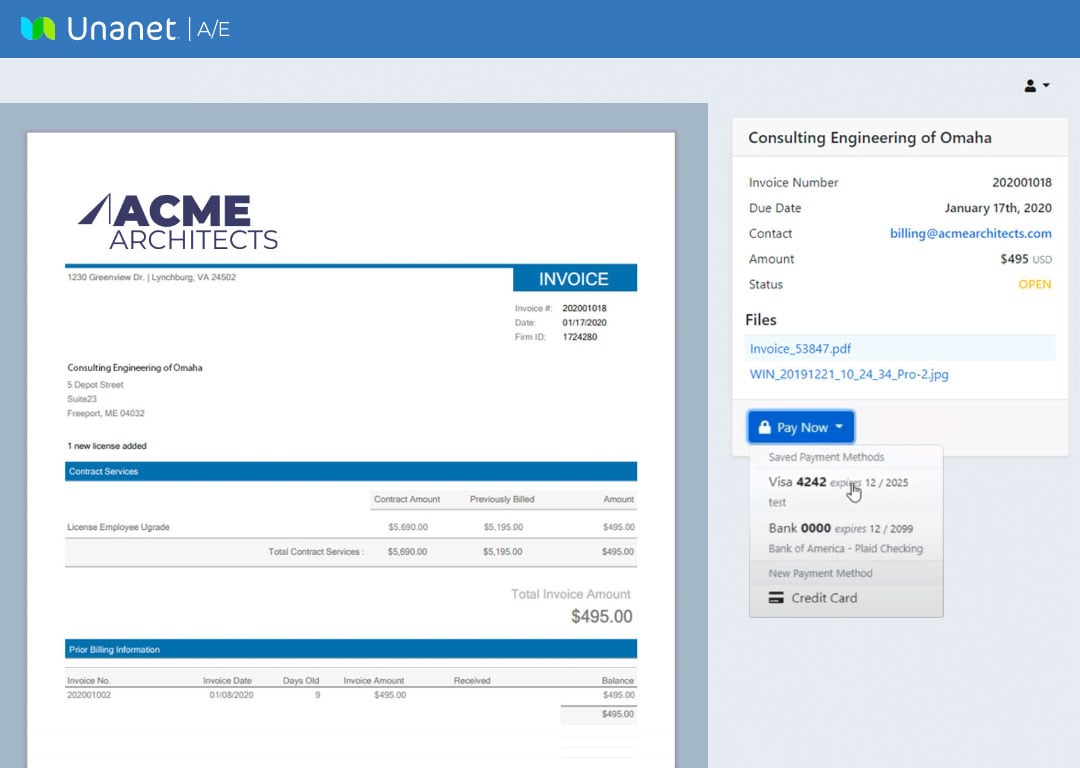Click the Total Invoice Amount $495.00 value
Image resolution: width=1080 pixels, height=768 pixels.
(601, 616)
